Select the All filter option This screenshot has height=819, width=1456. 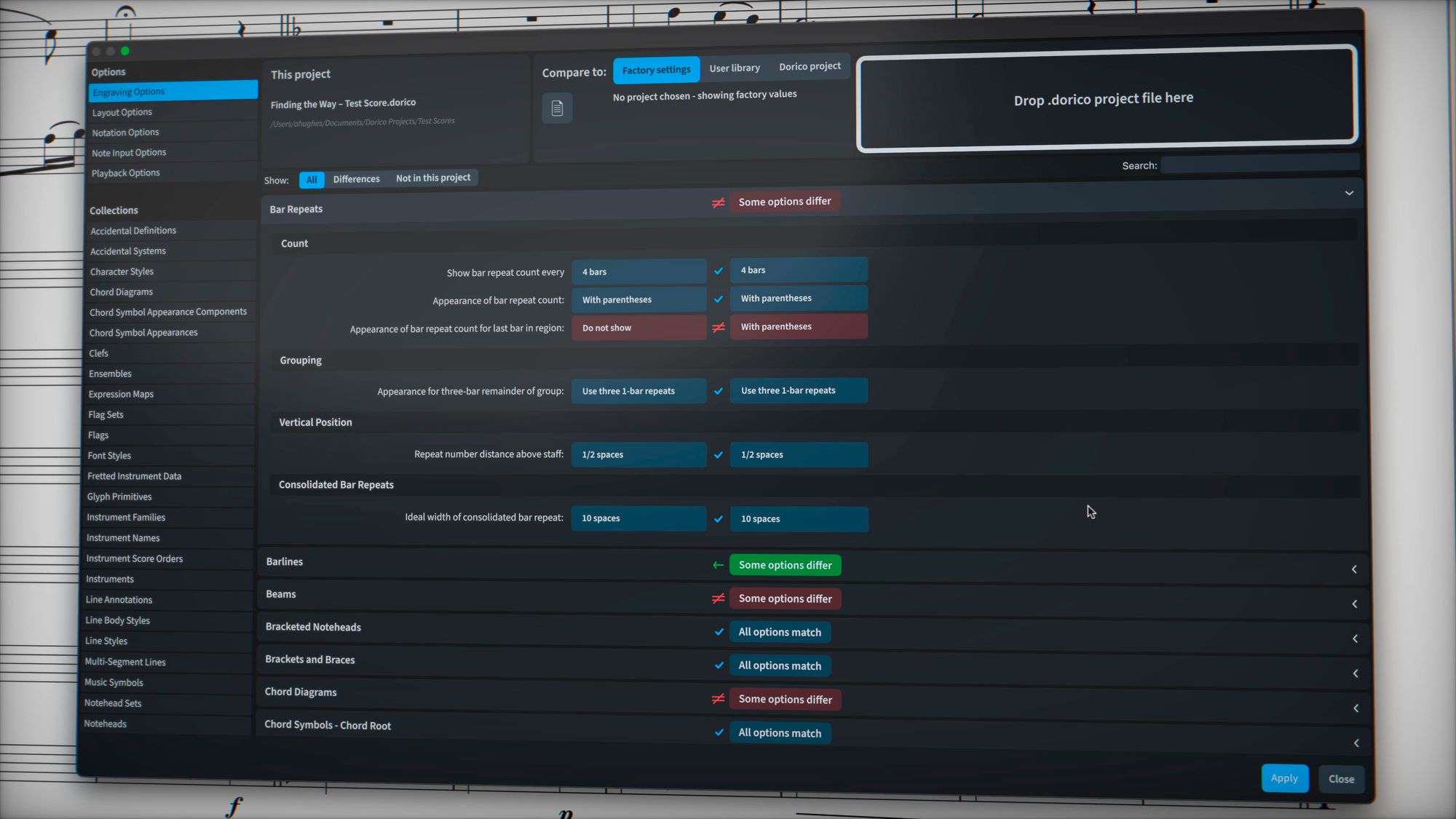pyautogui.click(x=312, y=179)
